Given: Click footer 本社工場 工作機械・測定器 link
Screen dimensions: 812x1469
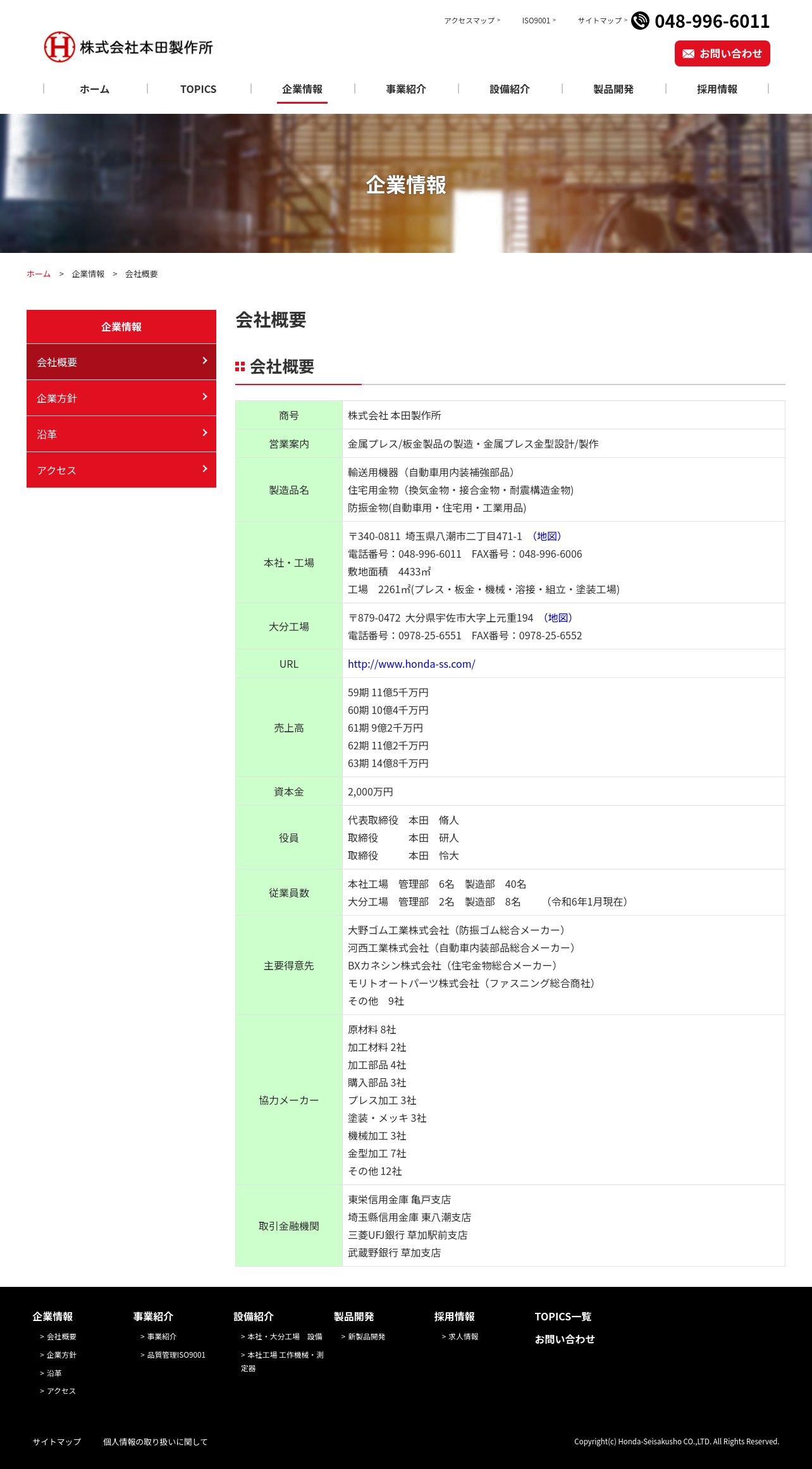Looking at the screenshot, I should tap(282, 1361).
